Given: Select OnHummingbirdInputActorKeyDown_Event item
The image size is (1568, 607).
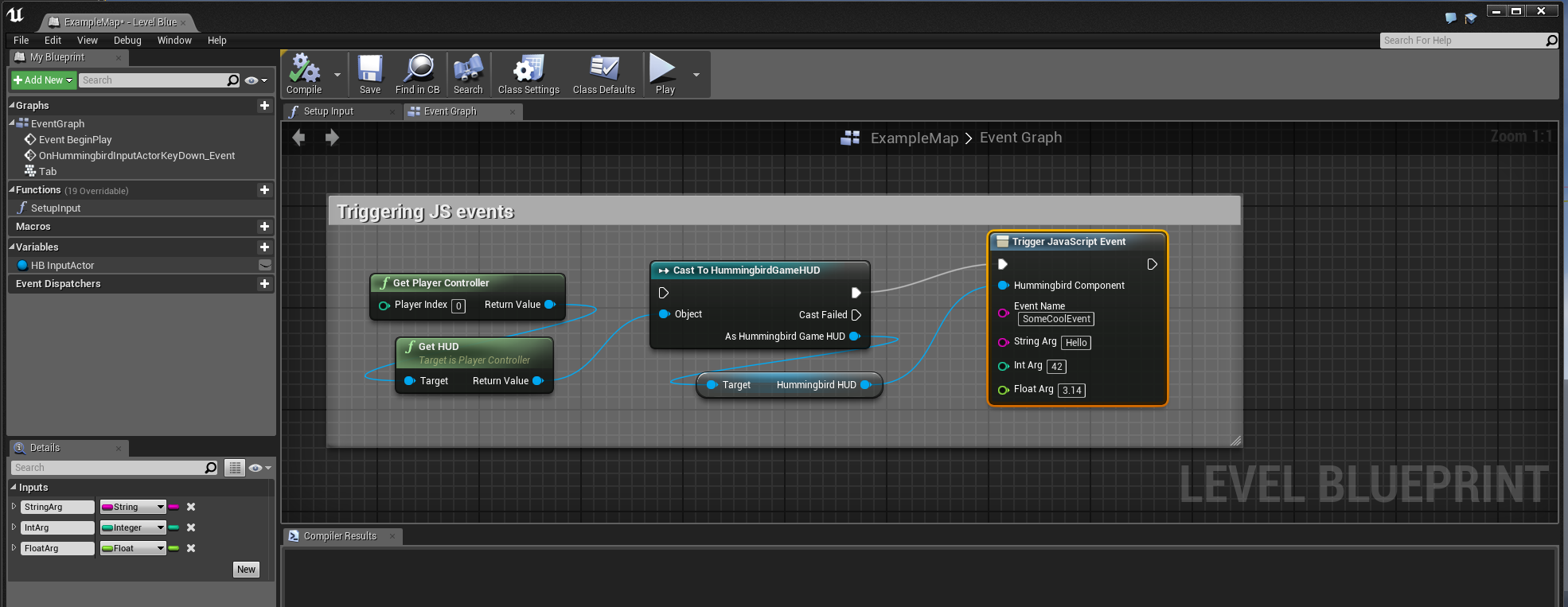Looking at the screenshot, I should pyautogui.click(x=137, y=155).
